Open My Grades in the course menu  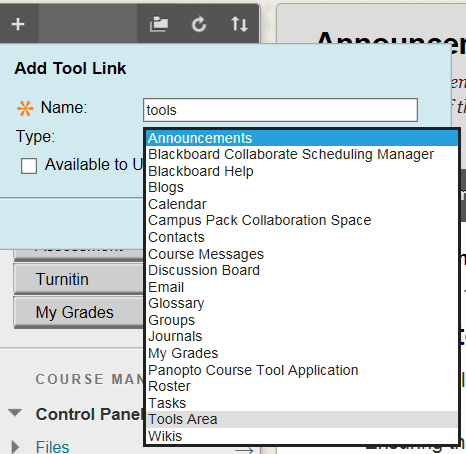[x=79, y=312]
